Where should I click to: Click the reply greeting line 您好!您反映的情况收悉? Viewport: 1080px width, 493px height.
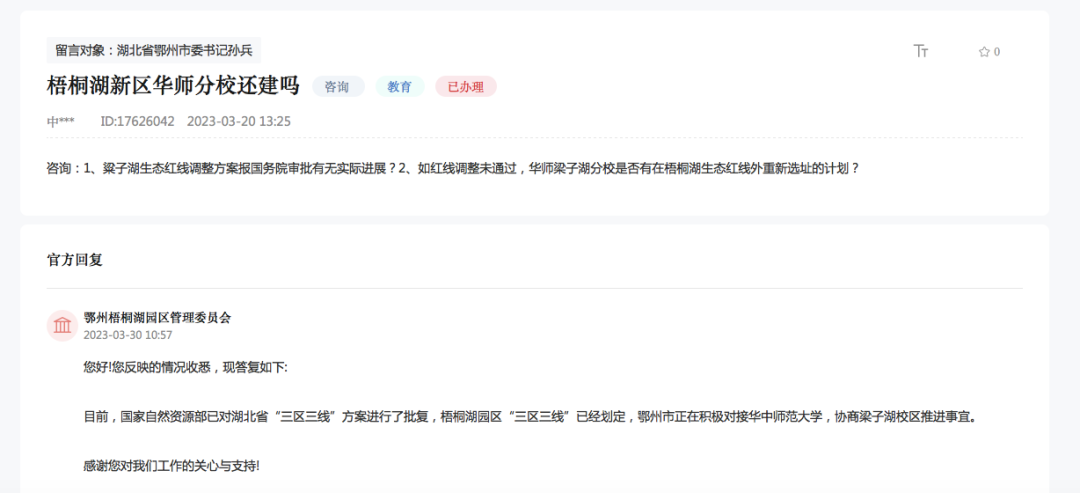pyautogui.click(x=185, y=367)
